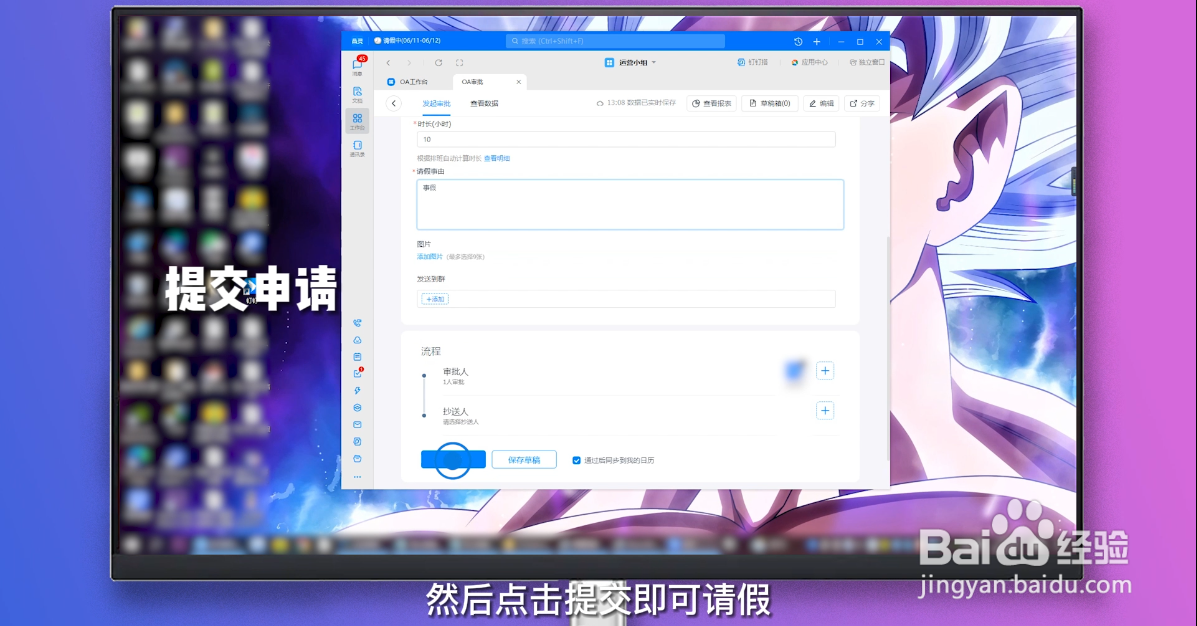
Task: Click the profile avatar in title bar
Action: click(x=357, y=41)
